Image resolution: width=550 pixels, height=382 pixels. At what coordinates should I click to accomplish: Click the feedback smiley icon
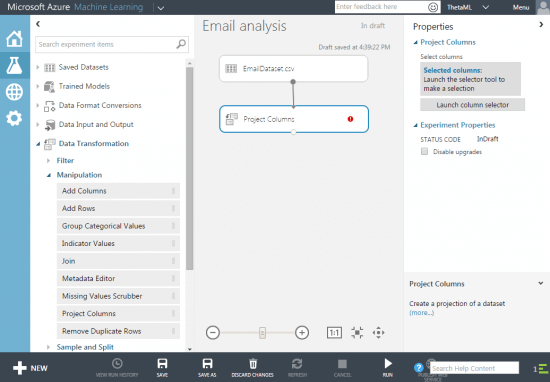coord(433,7)
